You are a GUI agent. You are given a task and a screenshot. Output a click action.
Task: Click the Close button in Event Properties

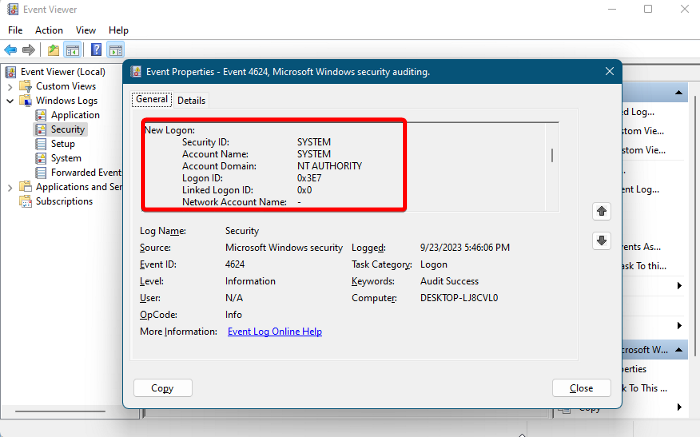coord(581,388)
